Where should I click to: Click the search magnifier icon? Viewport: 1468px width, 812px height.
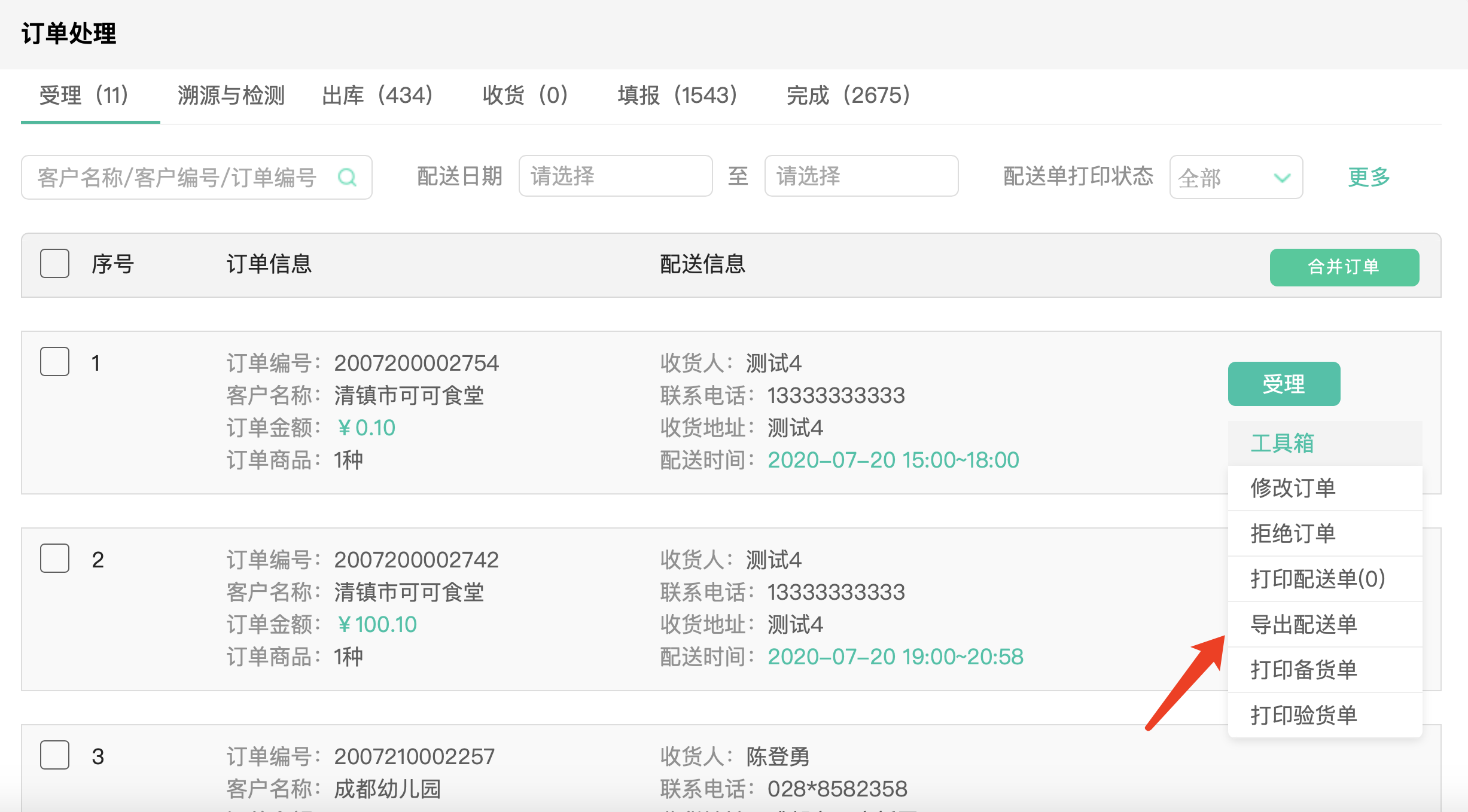point(349,177)
